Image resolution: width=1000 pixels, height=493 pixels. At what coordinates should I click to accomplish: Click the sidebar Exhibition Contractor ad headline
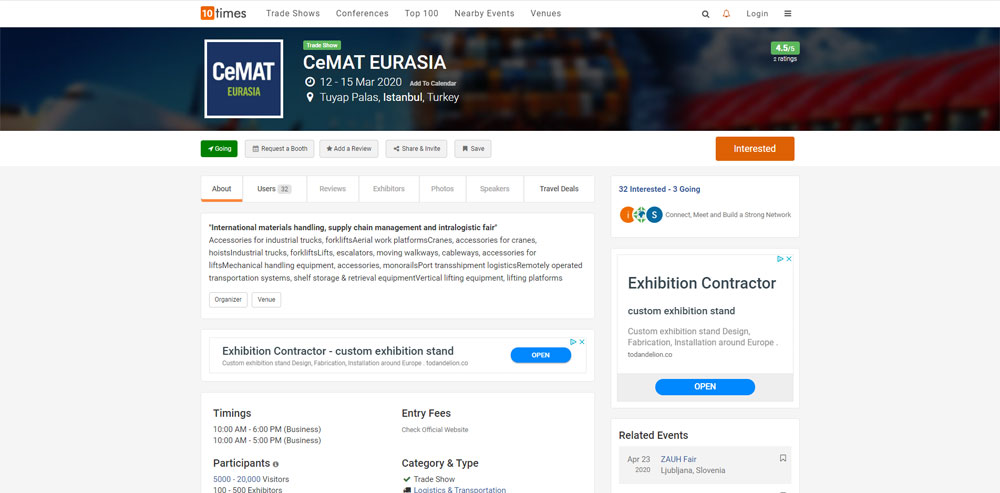pyautogui.click(x=702, y=283)
